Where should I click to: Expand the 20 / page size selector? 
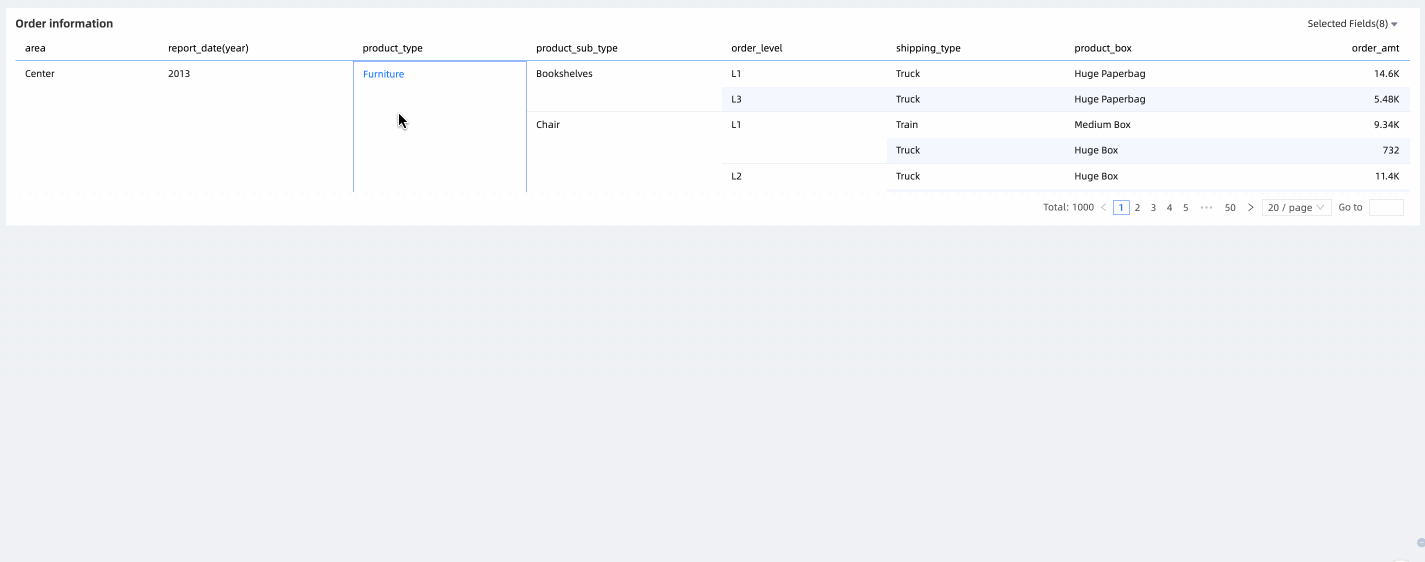(1296, 208)
